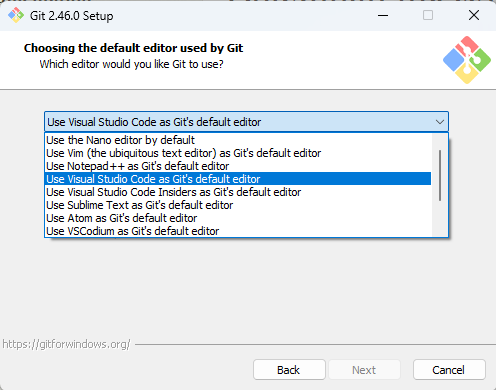
Task: Select Sublime Text as default editor
Action: (238, 205)
